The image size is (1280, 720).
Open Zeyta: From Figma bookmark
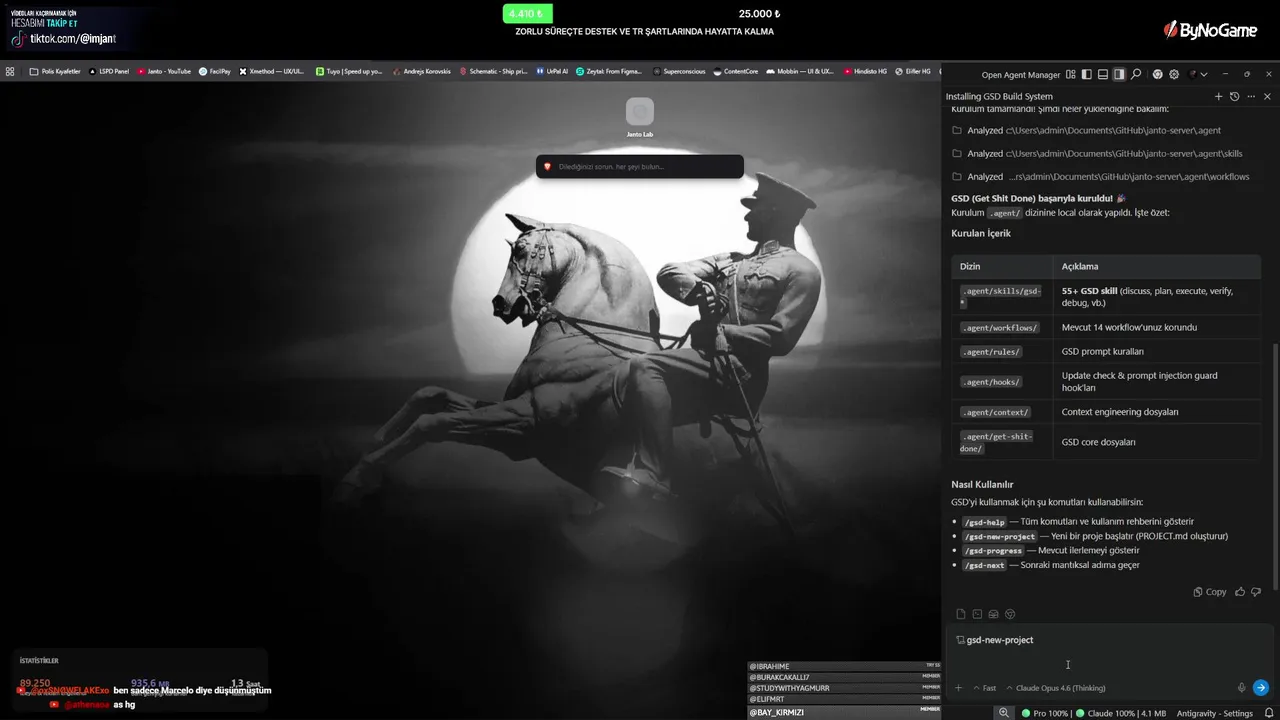tap(610, 72)
